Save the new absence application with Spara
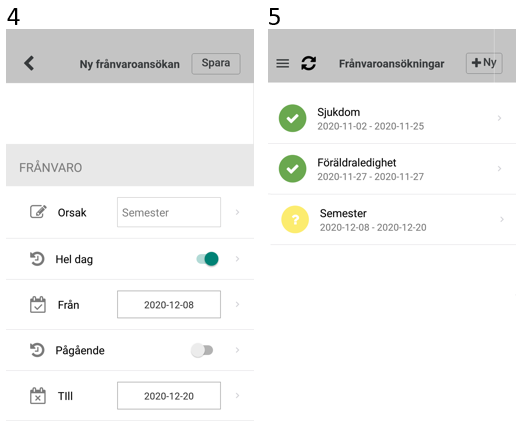The width and height of the screenshot is (523, 440). coord(216,63)
